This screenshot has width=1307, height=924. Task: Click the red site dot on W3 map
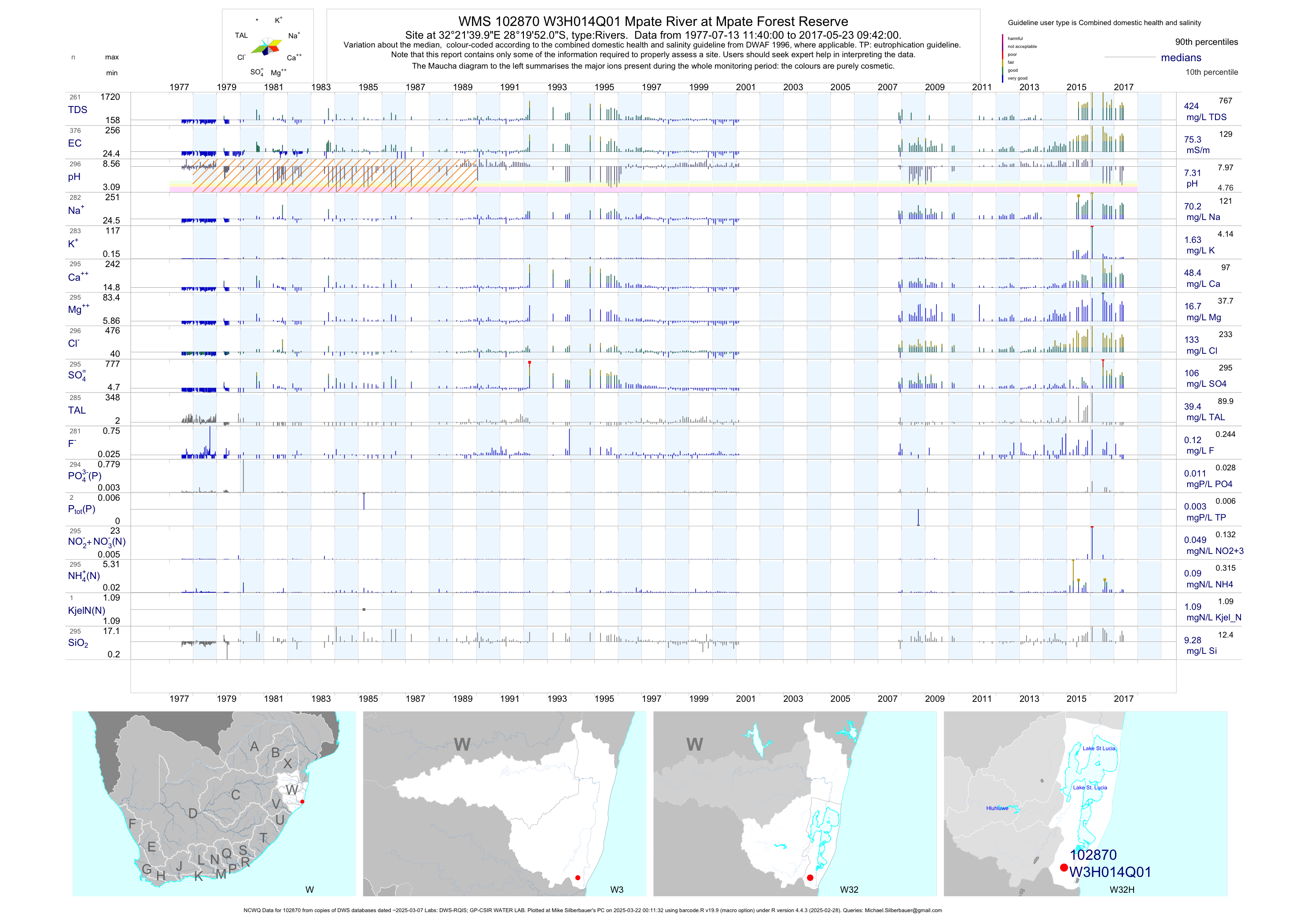point(578,877)
